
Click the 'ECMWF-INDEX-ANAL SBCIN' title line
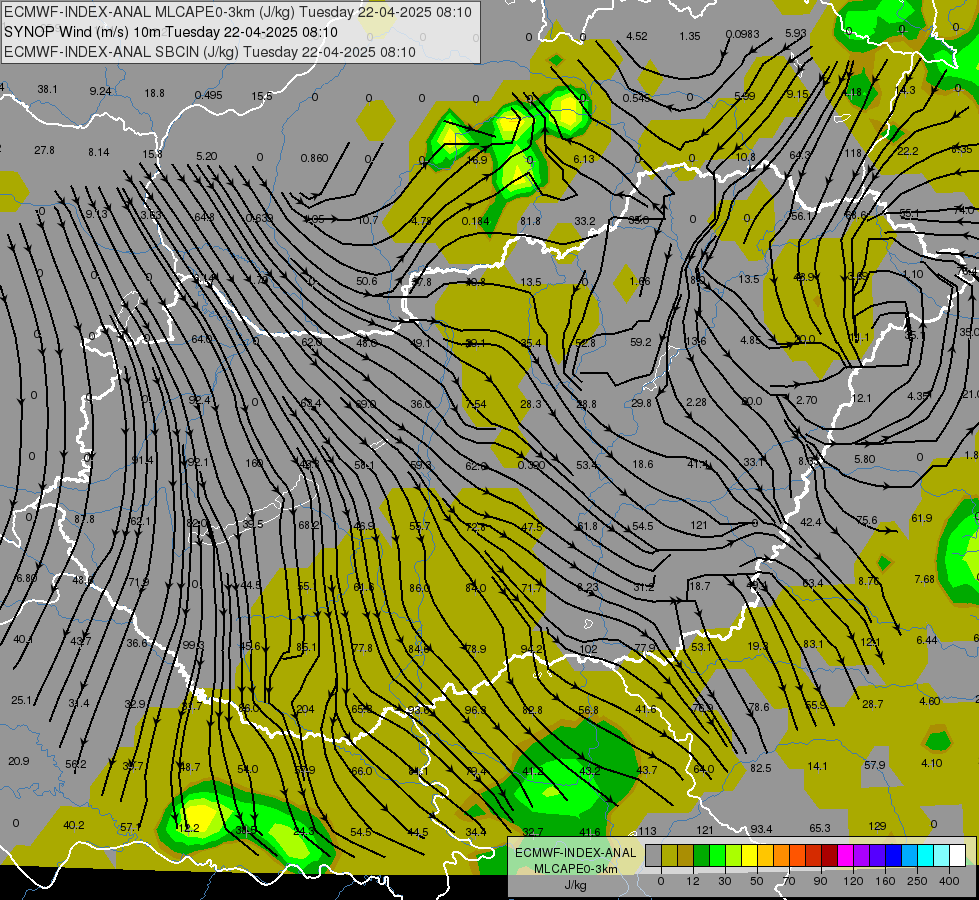(x=210, y=52)
